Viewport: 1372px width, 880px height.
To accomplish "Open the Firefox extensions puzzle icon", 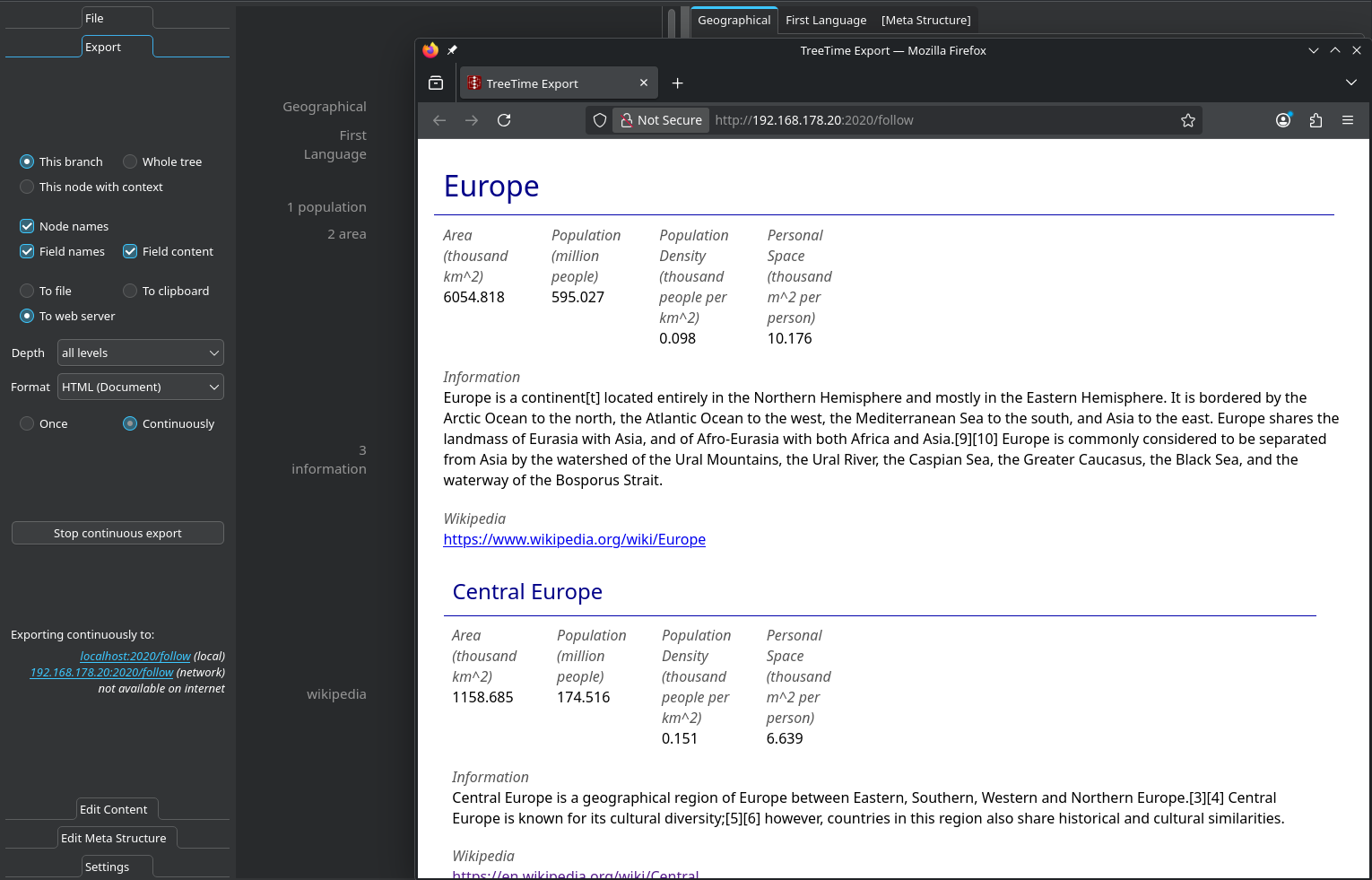I will (1316, 120).
